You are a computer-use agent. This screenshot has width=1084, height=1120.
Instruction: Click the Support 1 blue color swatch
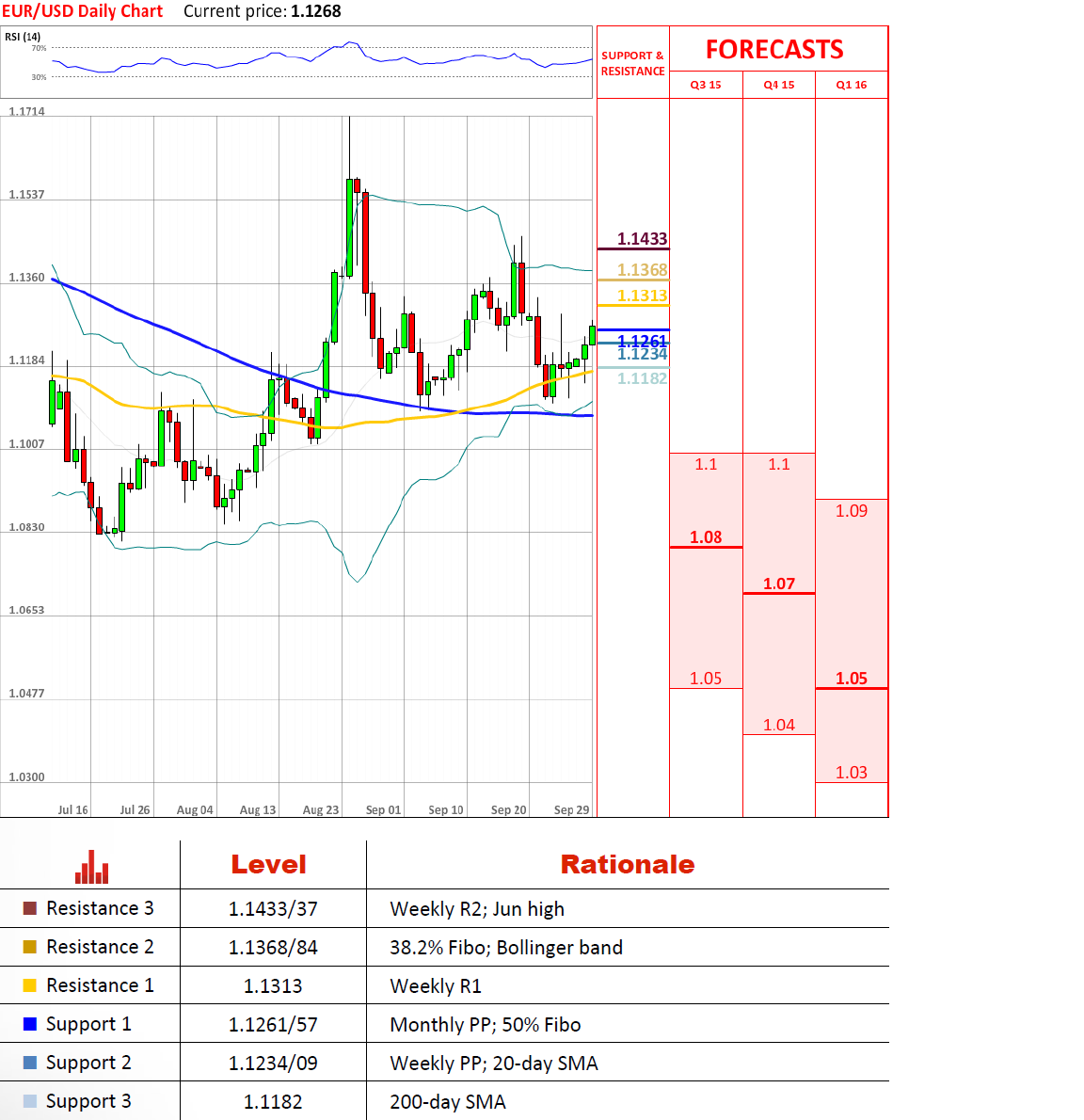click(x=30, y=1024)
